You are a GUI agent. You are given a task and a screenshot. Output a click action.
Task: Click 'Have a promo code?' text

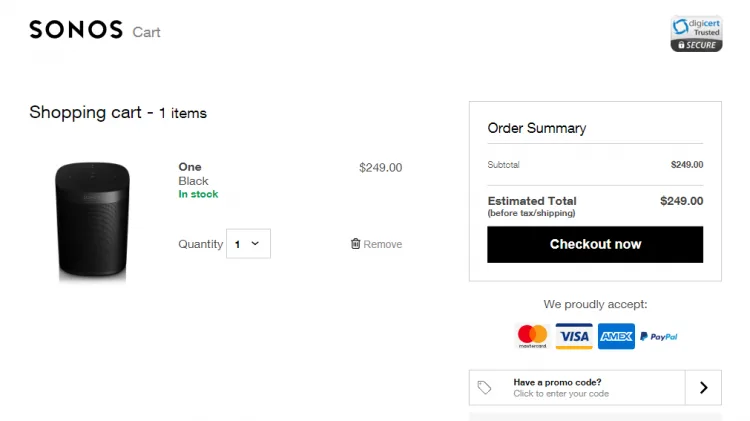(557, 382)
